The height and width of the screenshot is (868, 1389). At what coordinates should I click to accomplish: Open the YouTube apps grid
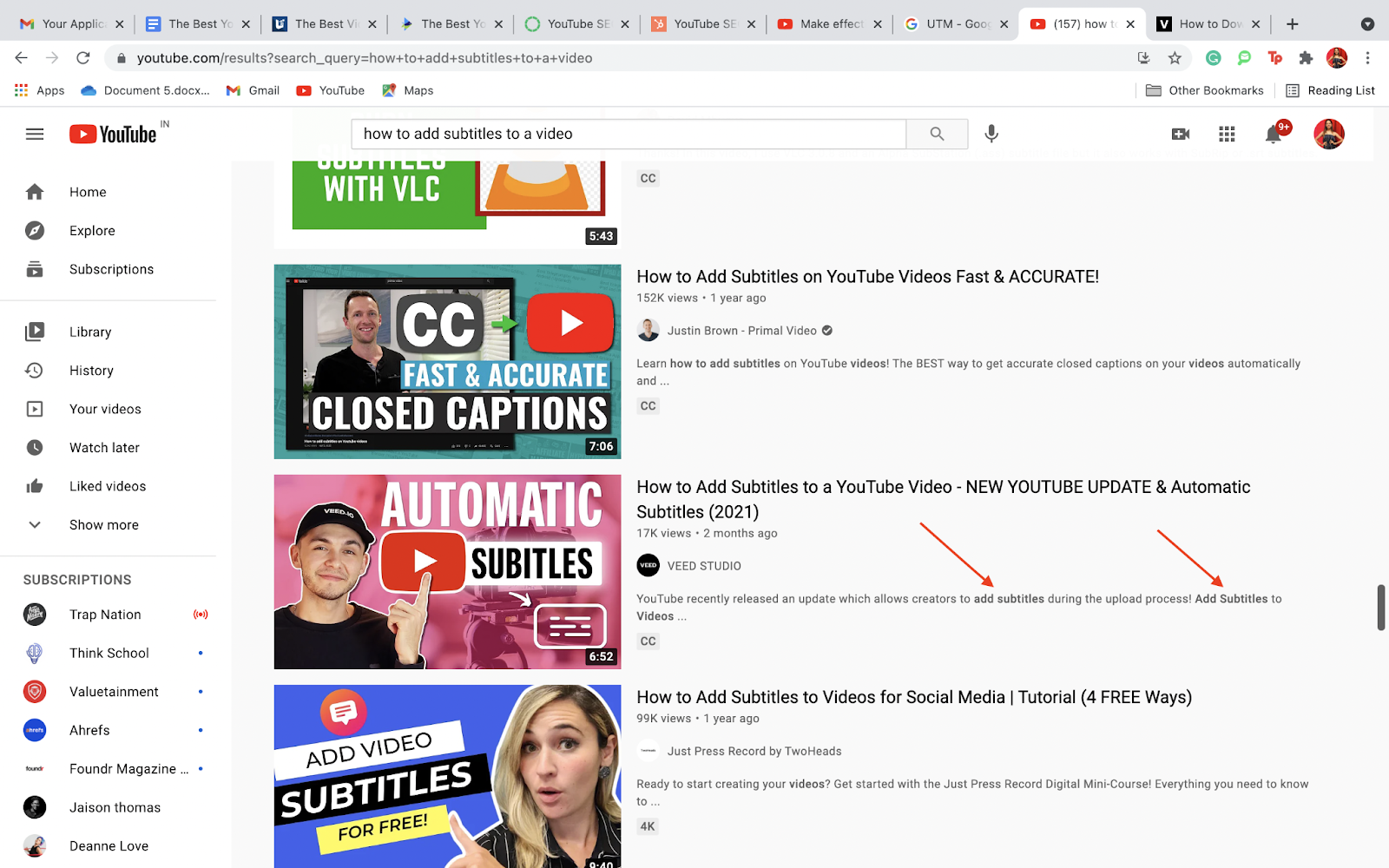[x=1227, y=134]
